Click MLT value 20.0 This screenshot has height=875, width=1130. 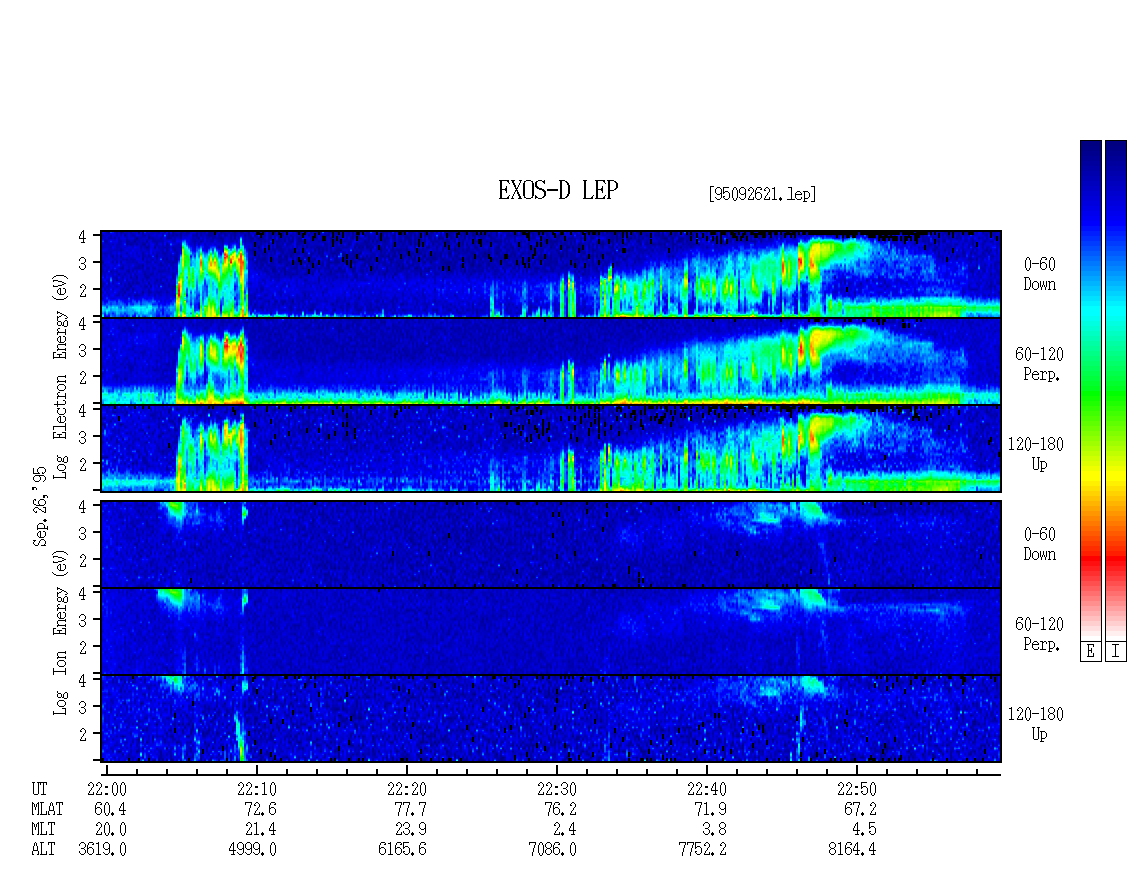(110, 830)
